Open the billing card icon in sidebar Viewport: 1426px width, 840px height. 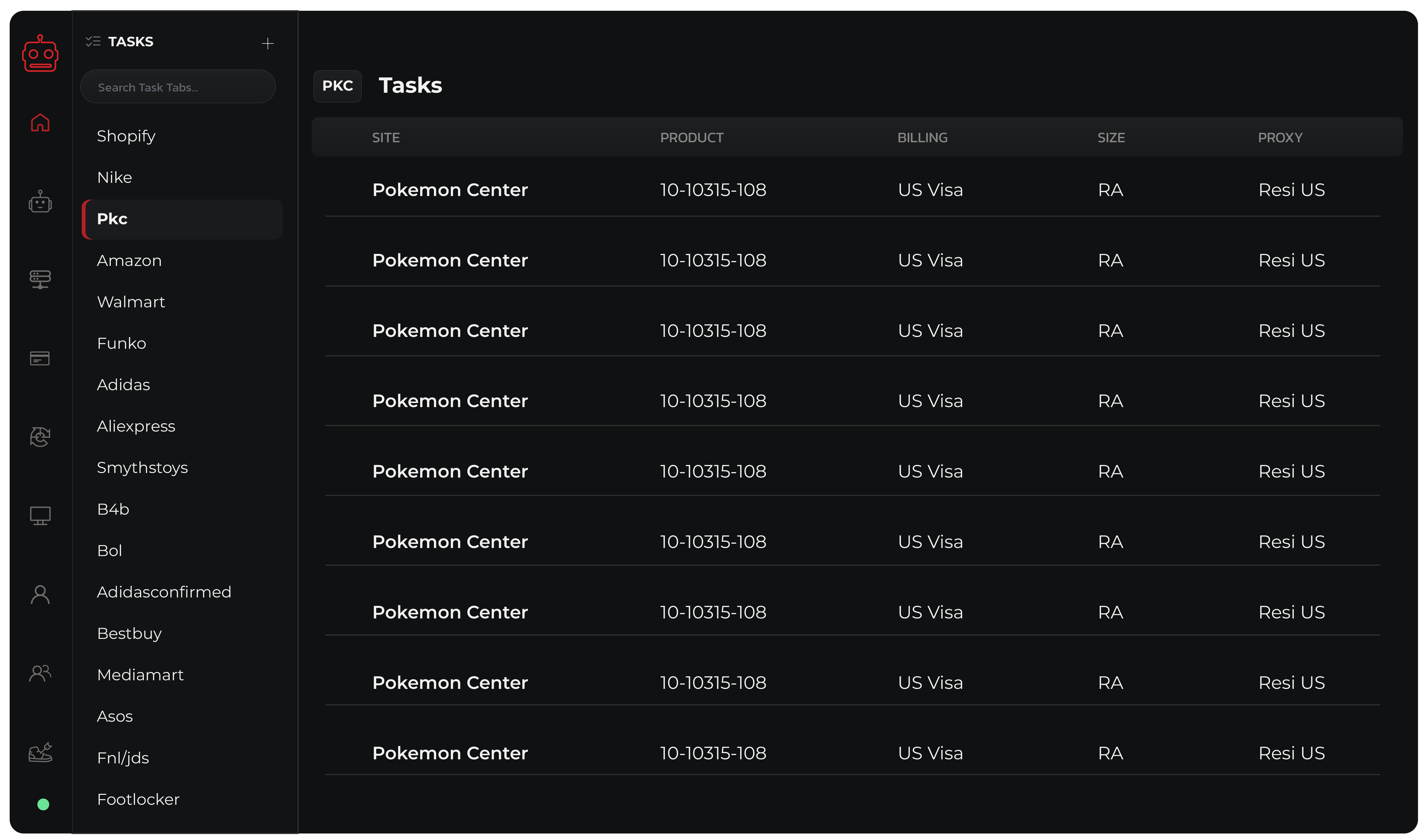[40, 358]
